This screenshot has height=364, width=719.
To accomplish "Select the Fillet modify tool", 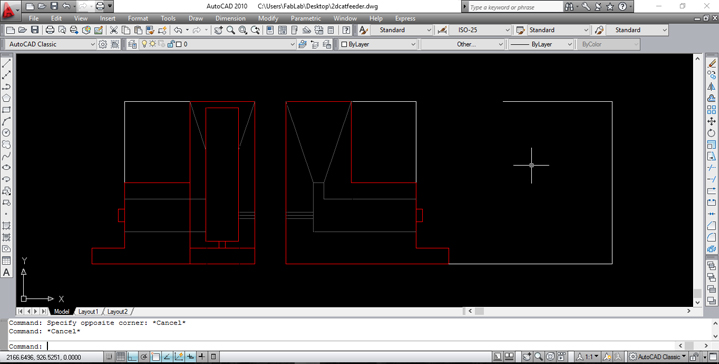I will [x=711, y=237].
